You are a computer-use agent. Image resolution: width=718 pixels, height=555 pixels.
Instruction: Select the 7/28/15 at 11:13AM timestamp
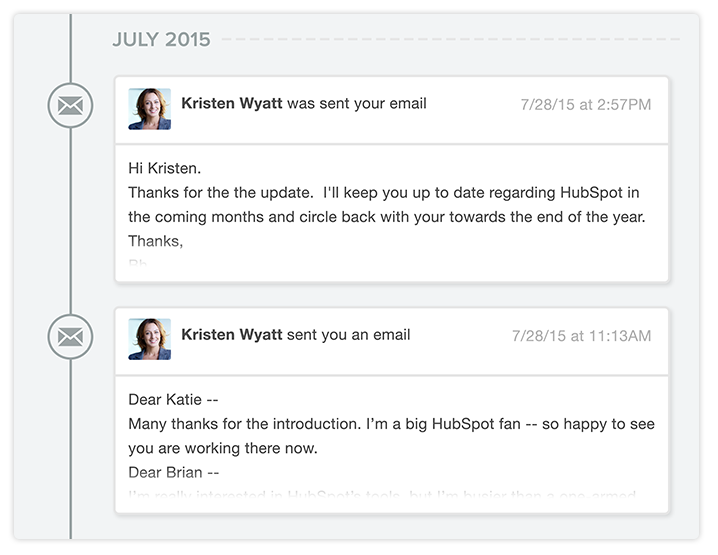click(x=582, y=336)
